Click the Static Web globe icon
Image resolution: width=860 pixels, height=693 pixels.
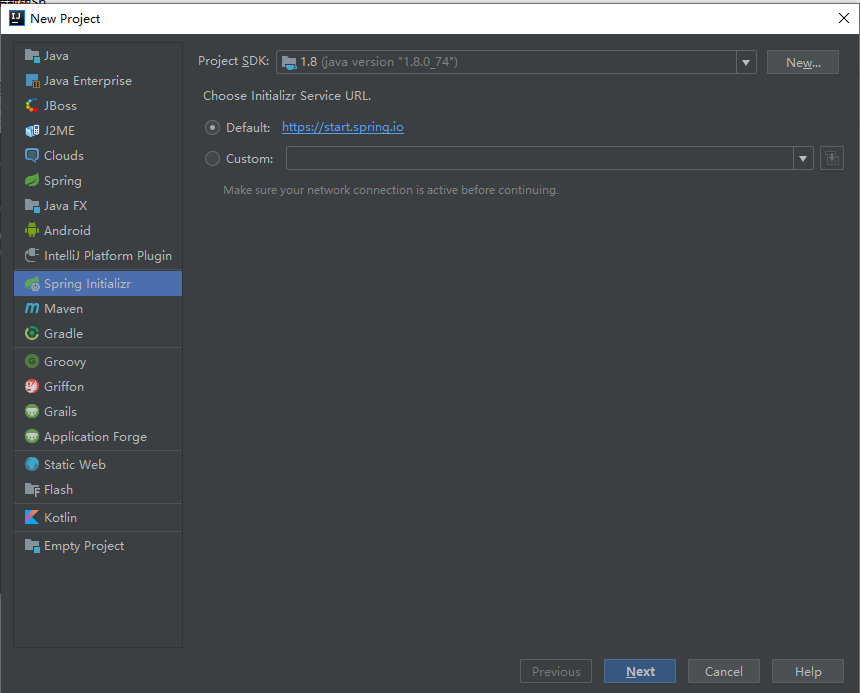point(32,464)
